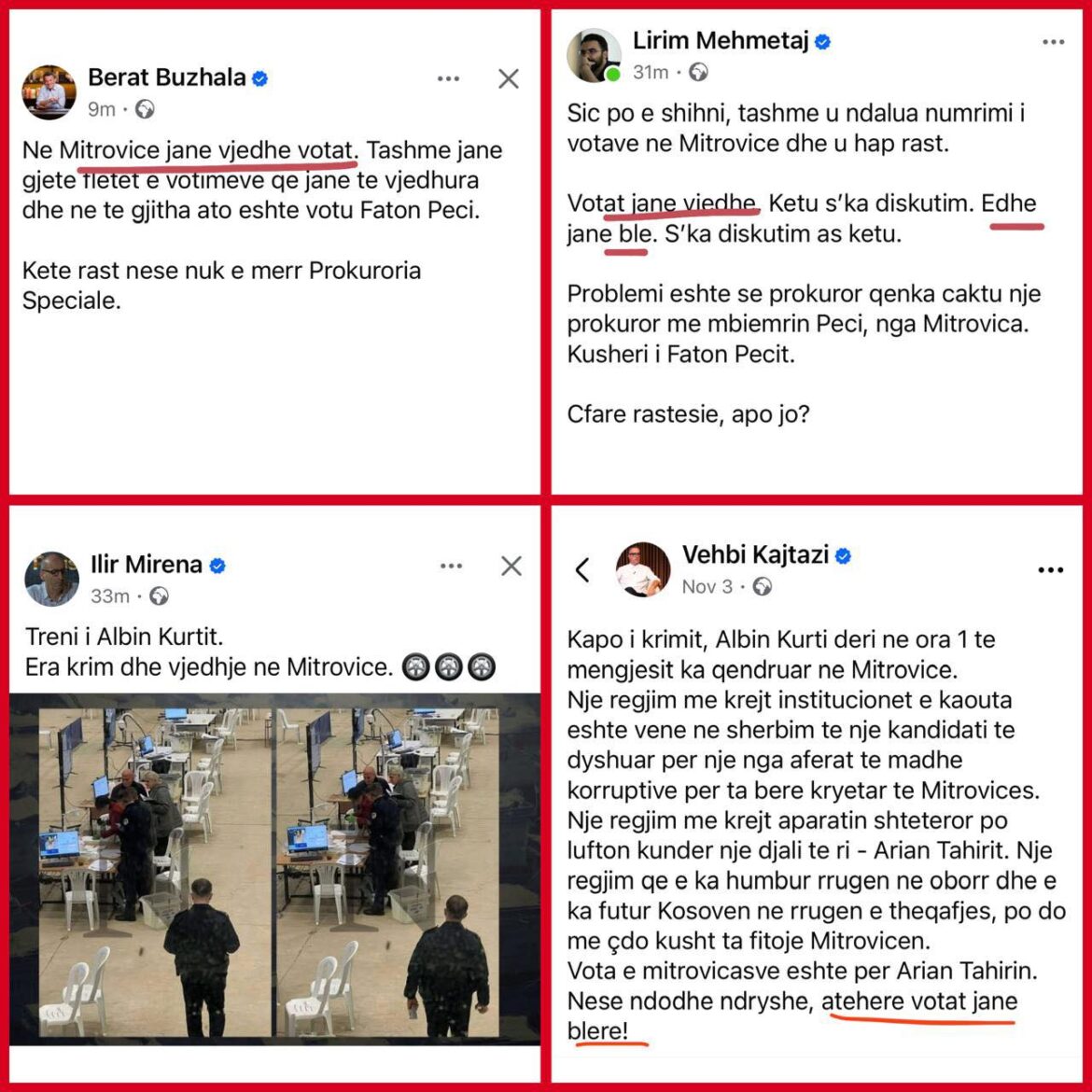This screenshot has height=1092, width=1092.
Task: Click the Ilir Mirena name link
Action: (x=147, y=564)
